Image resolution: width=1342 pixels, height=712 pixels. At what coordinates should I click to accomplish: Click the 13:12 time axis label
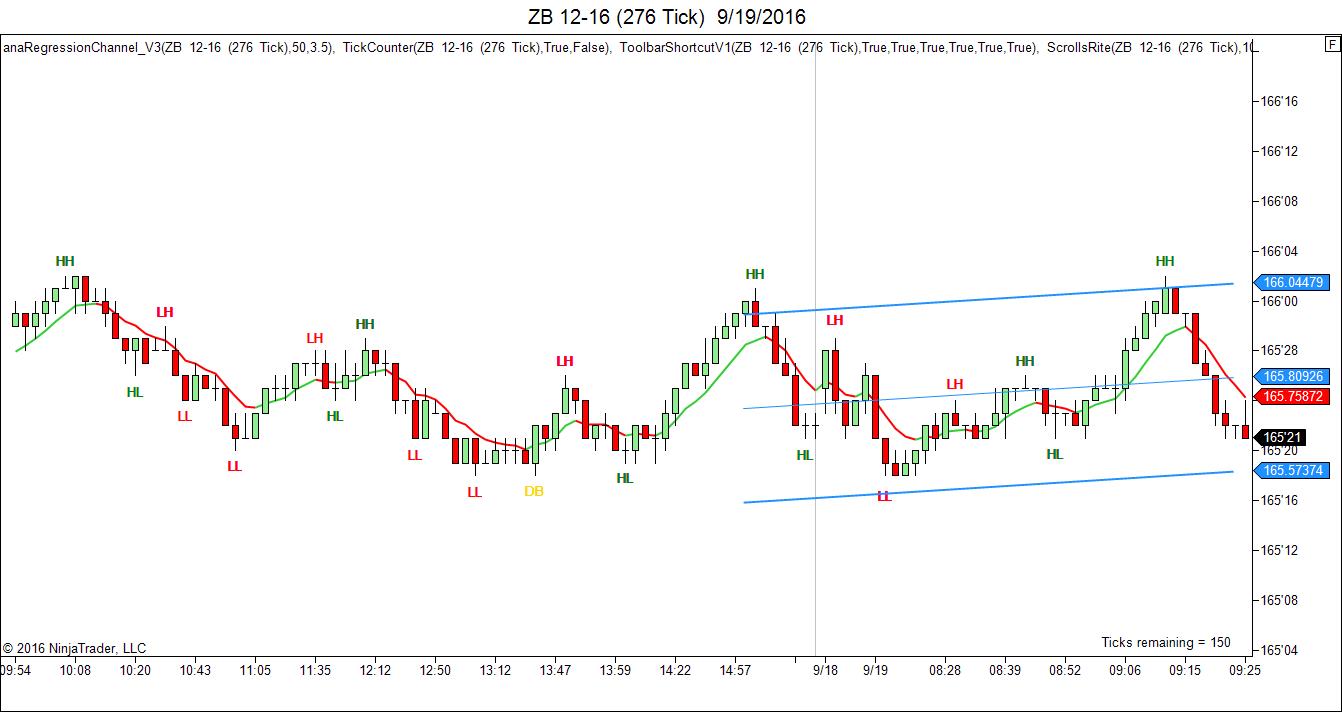tap(495, 670)
